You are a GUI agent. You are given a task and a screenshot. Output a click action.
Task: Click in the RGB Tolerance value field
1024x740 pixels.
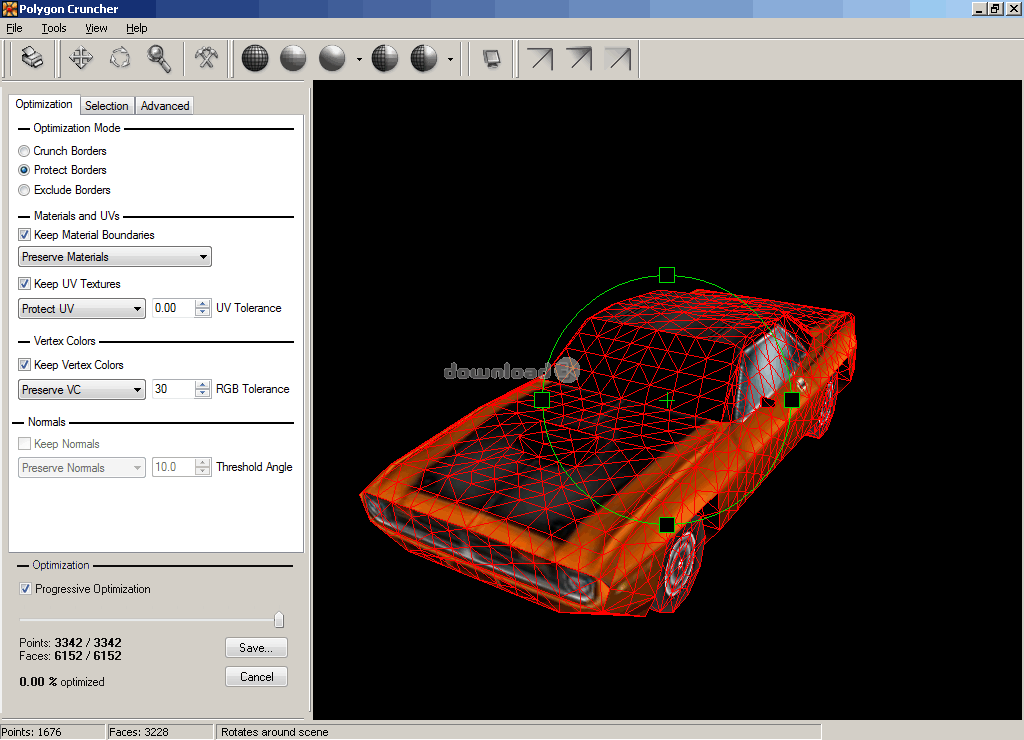tap(174, 389)
